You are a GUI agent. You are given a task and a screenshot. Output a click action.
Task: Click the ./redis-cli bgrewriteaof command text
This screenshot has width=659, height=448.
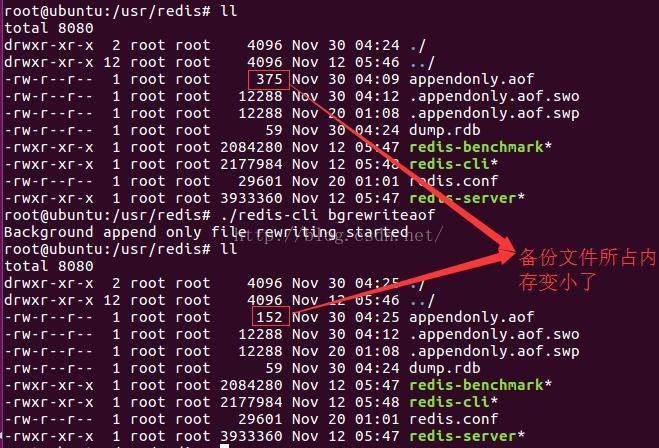coord(328,215)
